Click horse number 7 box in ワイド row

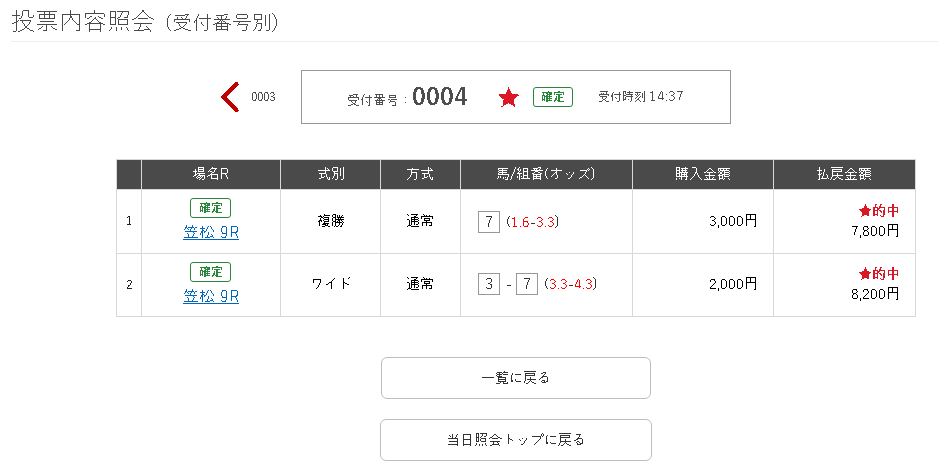tap(526, 285)
